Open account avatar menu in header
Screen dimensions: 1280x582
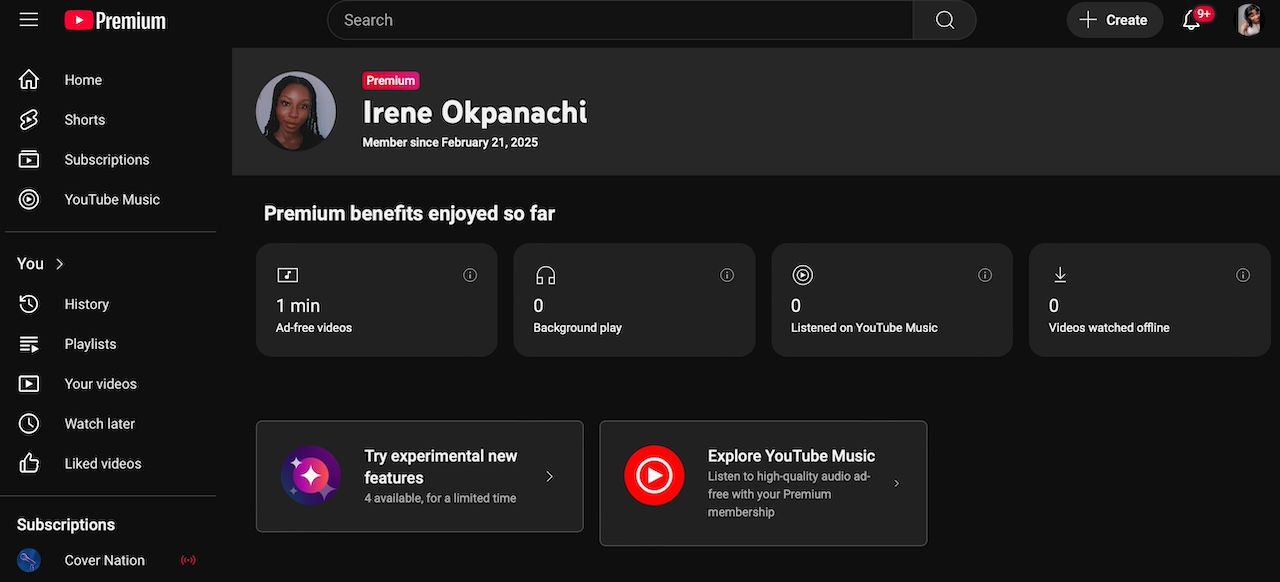coord(1250,20)
